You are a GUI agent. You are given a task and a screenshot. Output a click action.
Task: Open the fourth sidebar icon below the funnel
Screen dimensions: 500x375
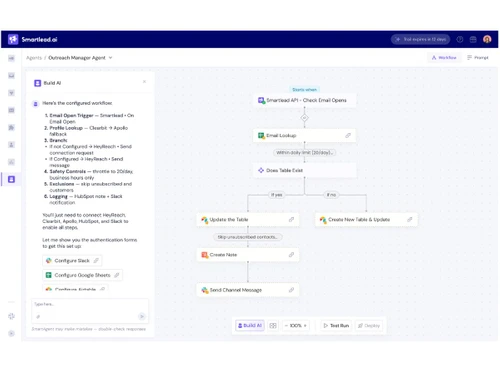(x=11, y=110)
